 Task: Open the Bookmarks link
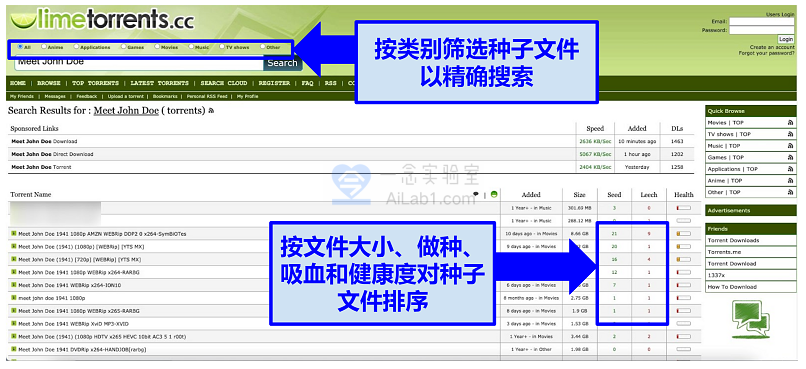coord(165,96)
